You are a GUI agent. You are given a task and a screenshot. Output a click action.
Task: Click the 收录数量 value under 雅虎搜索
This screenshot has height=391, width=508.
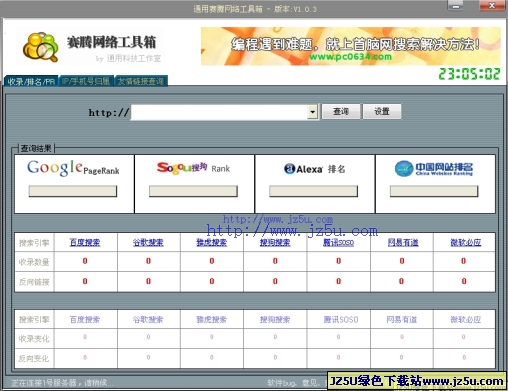coord(212,261)
